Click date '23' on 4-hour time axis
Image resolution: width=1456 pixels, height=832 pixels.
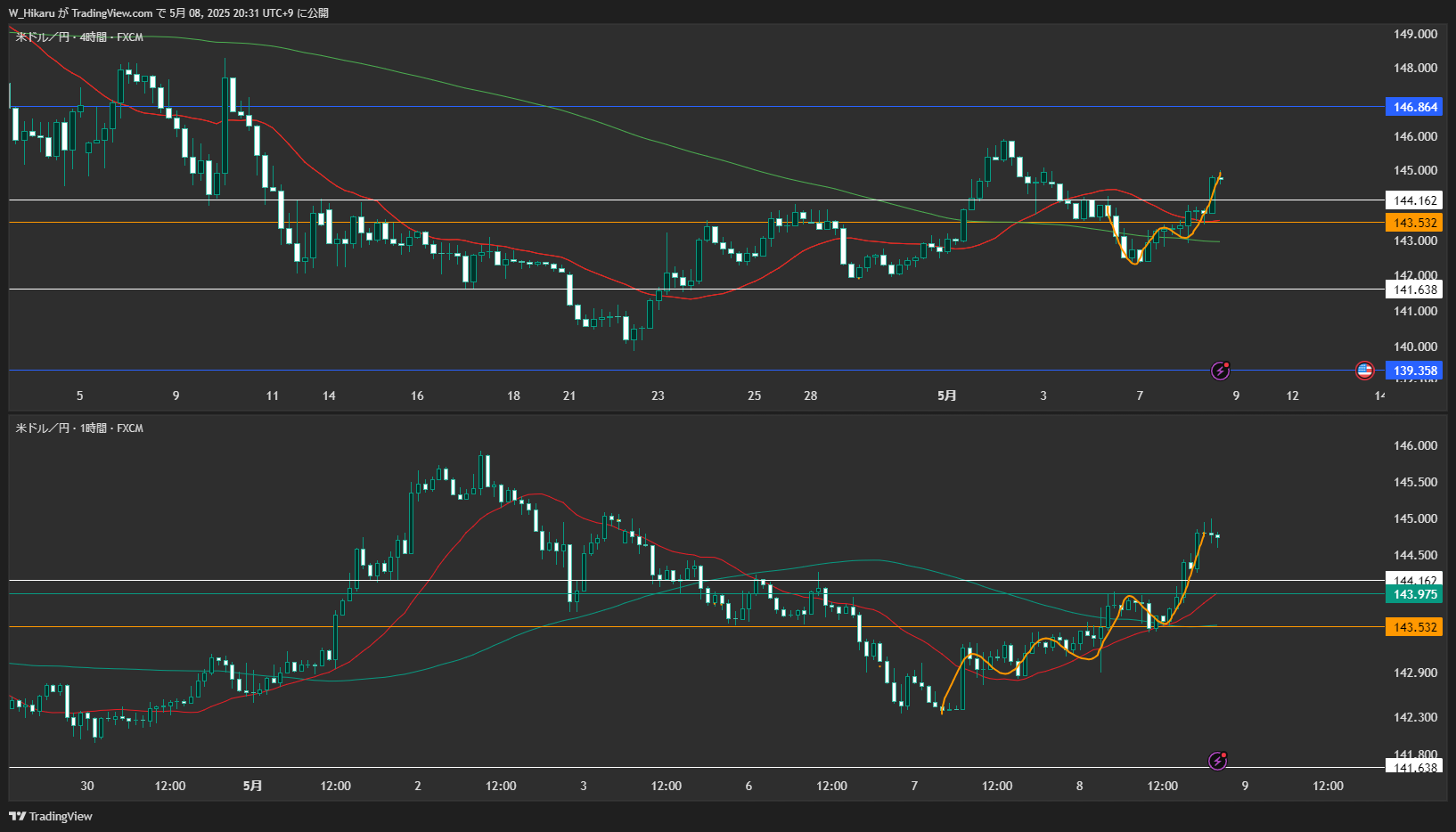coord(658,396)
